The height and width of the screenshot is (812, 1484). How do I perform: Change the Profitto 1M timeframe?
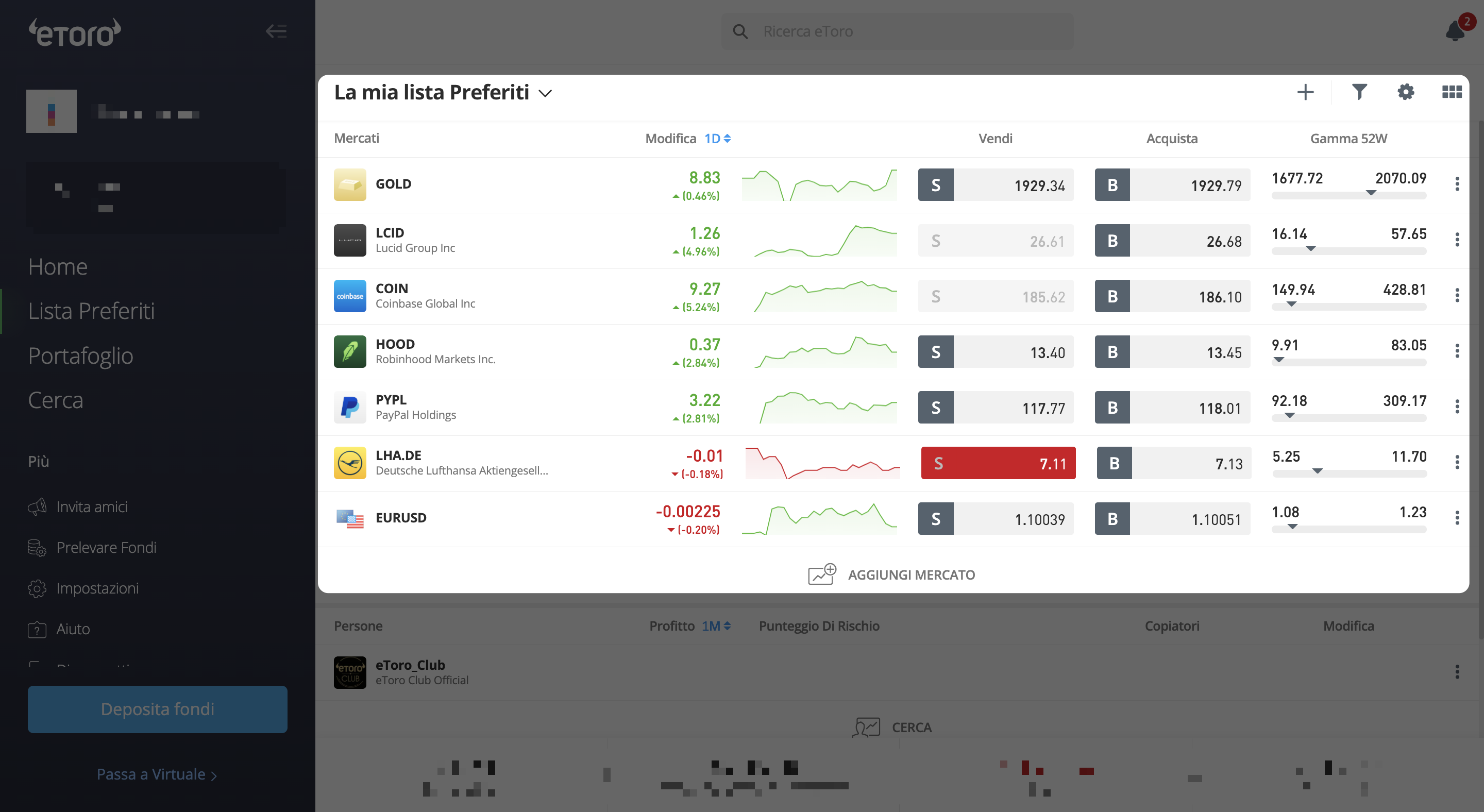pyautogui.click(x=716, y=626)
